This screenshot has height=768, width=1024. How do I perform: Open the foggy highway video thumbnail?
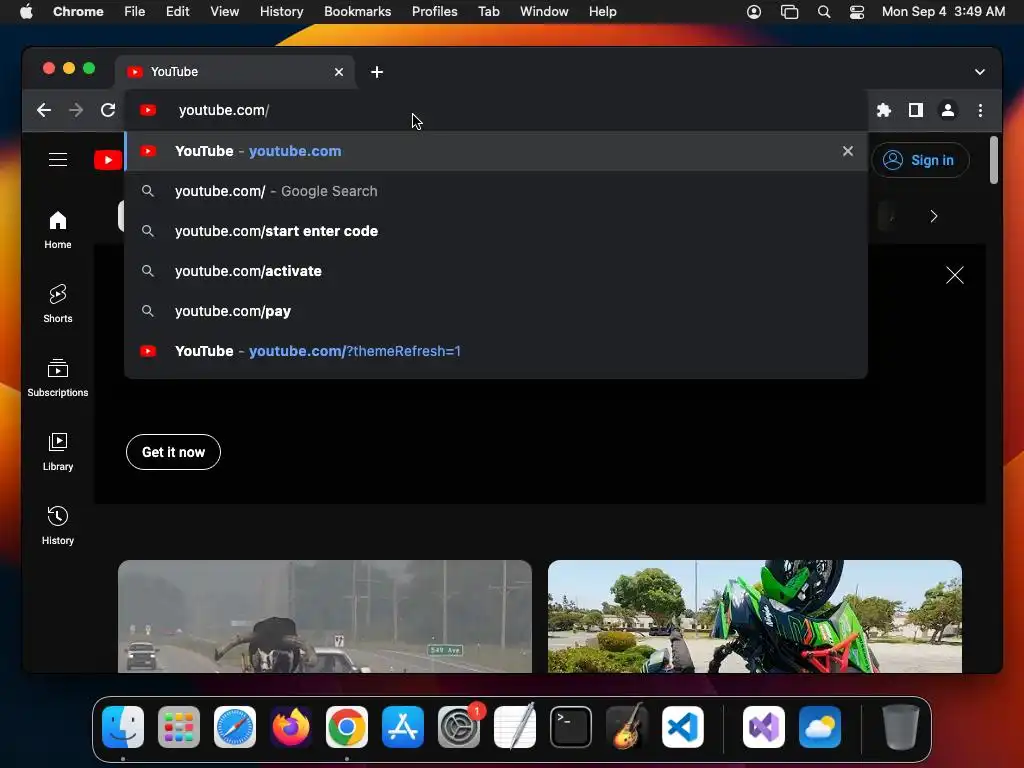(x=325, y=616)
